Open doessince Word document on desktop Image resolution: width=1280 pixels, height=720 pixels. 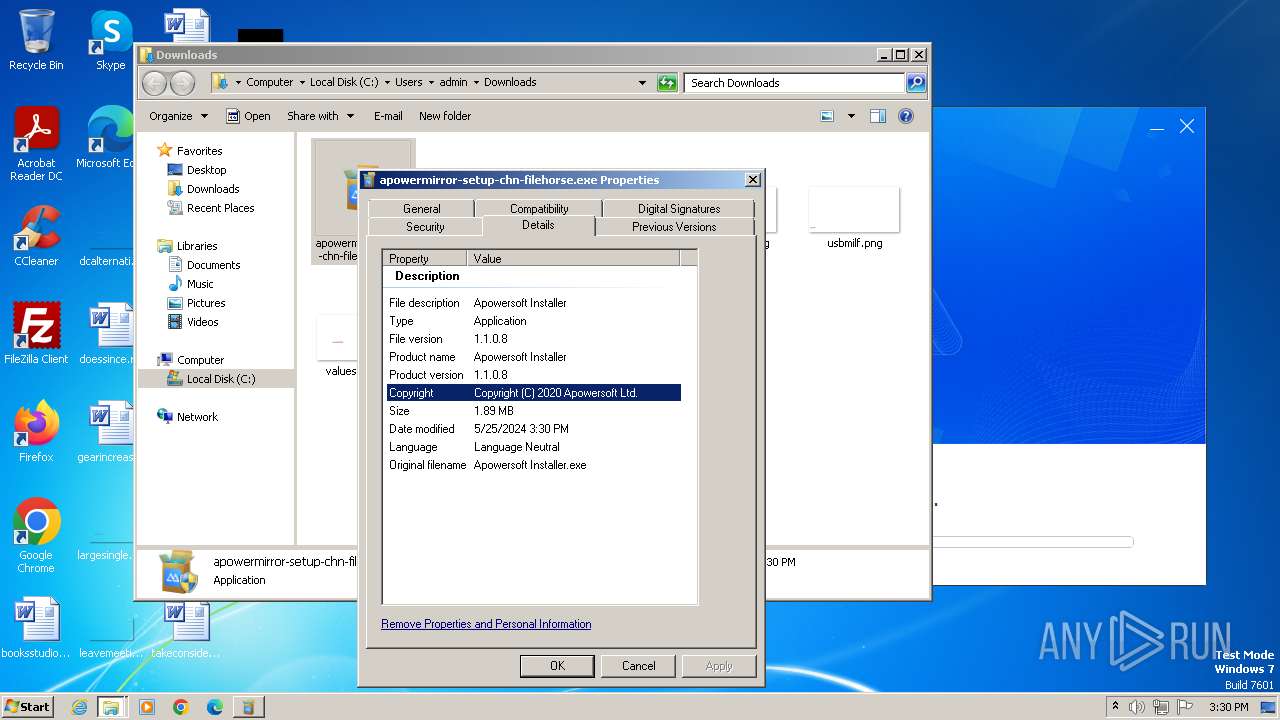[108, 334]
